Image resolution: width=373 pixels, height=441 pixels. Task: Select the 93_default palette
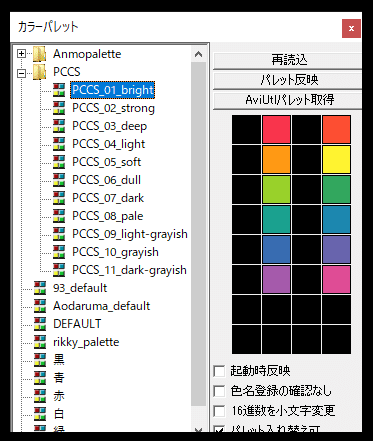pyautogui.click(x=80, y=288)
